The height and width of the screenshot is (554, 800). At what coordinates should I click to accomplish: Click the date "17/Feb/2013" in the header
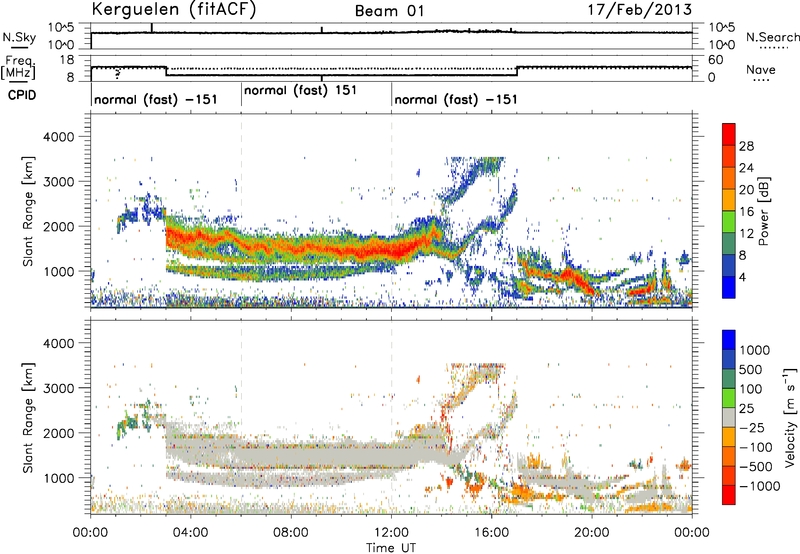(x=640, y=9)
